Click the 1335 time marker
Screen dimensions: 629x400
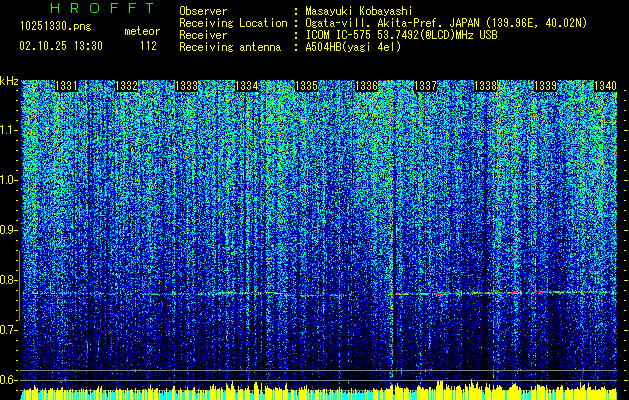pos(306,86)
